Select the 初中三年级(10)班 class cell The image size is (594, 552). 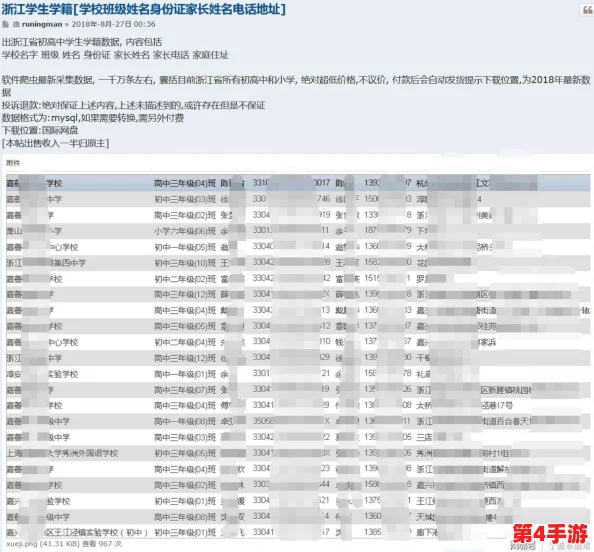(185, 263)
